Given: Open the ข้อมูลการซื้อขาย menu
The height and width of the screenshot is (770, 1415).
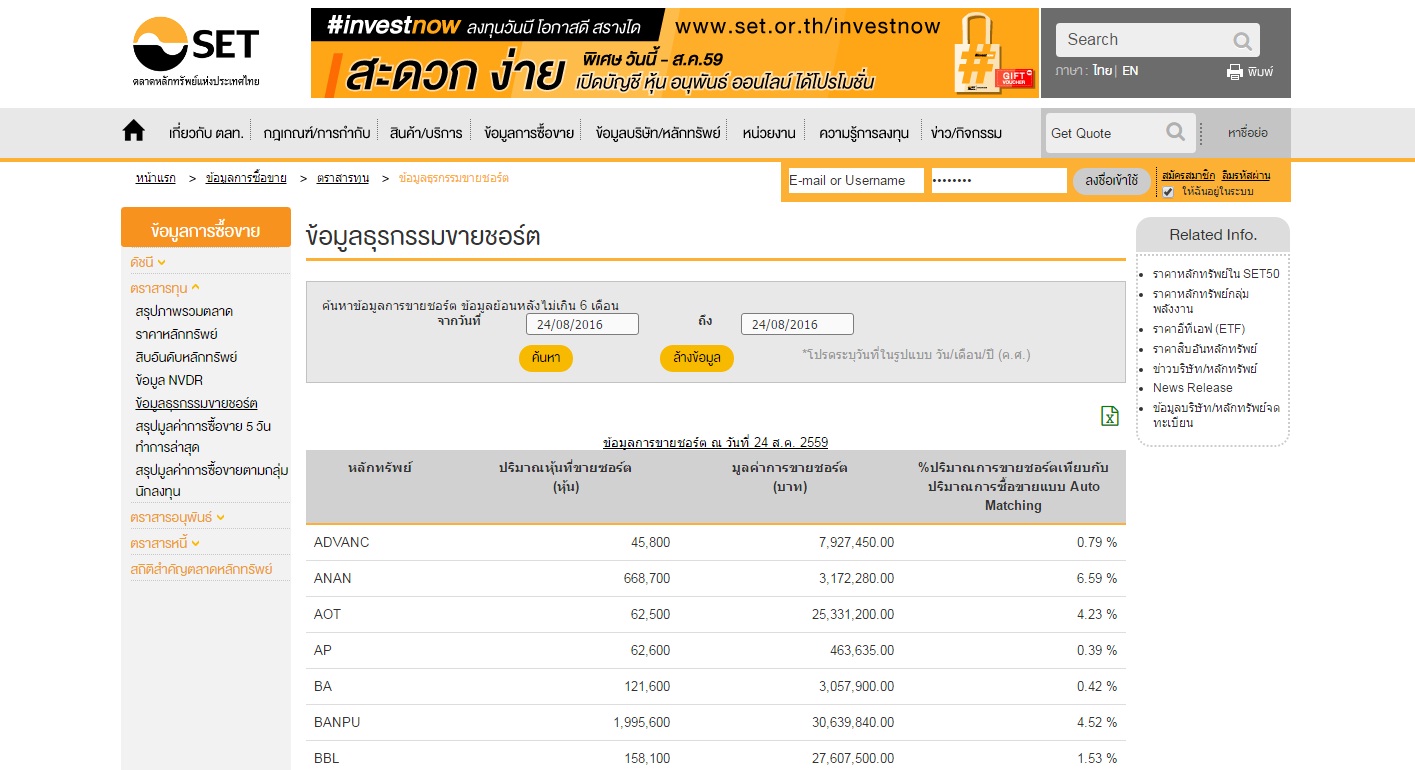Looking at the screenshot, I should [529, 132].
